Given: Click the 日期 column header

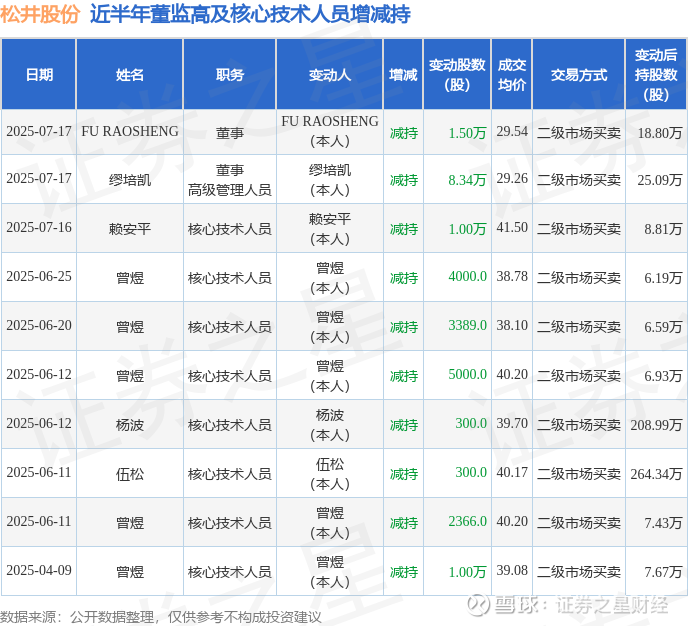Looking at the screenshot, I should pyautogui.click(x=39, y=75).
